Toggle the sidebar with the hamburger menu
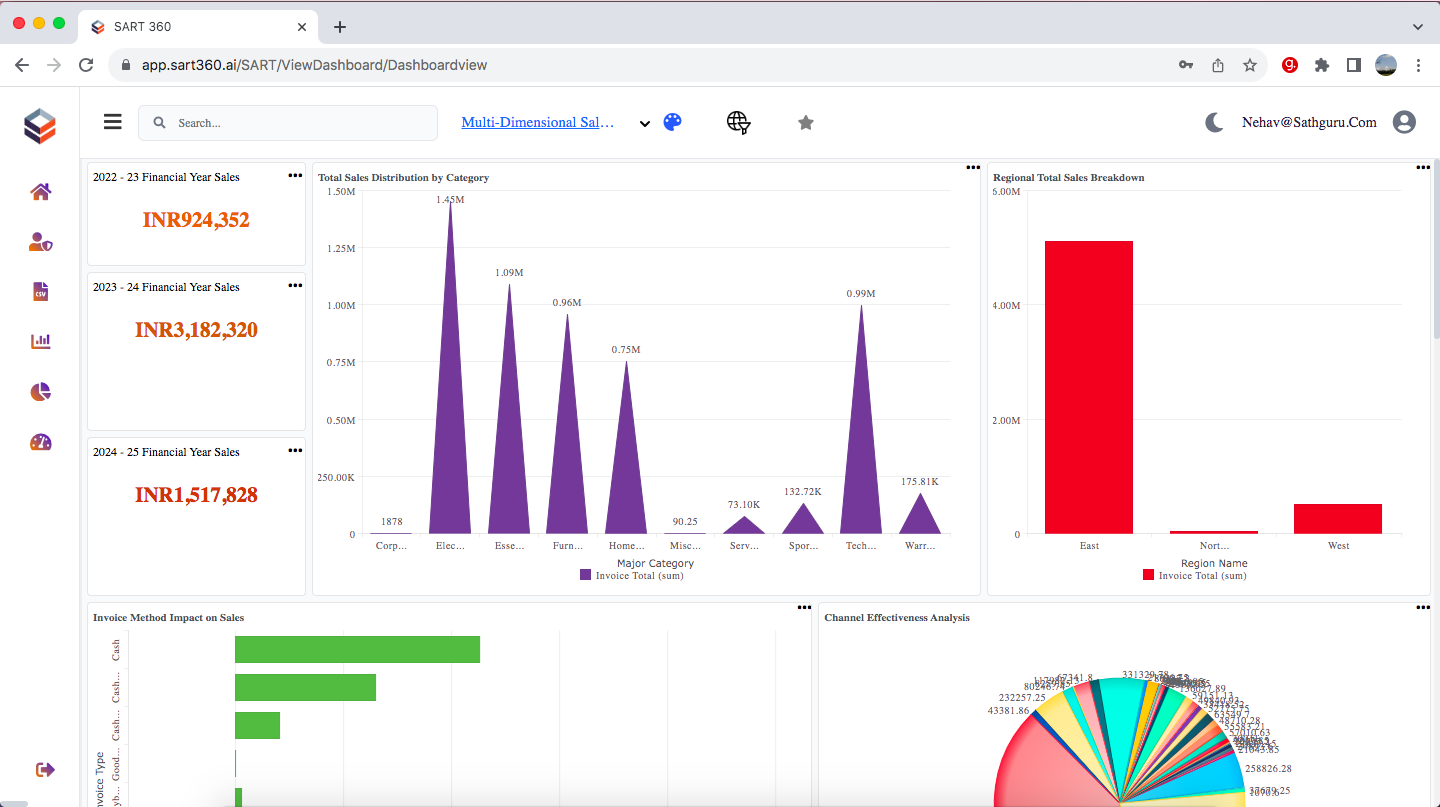 112,121
